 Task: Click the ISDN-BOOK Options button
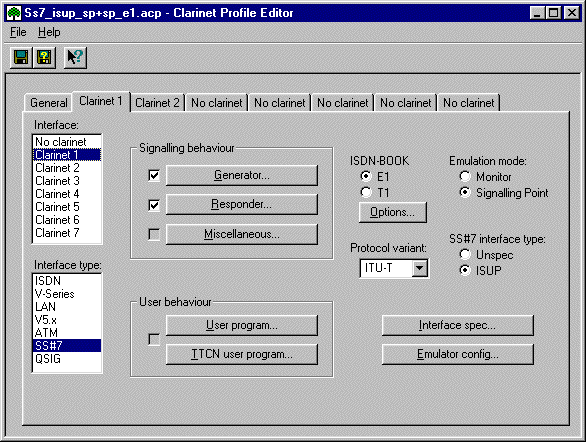(x=392, y=212)
